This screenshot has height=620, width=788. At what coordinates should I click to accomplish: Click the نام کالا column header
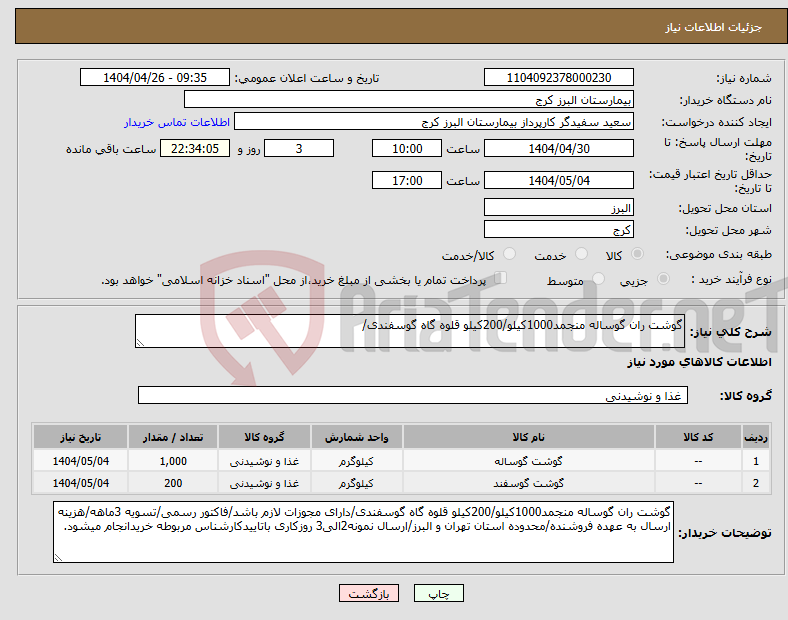tap(529, 437)
